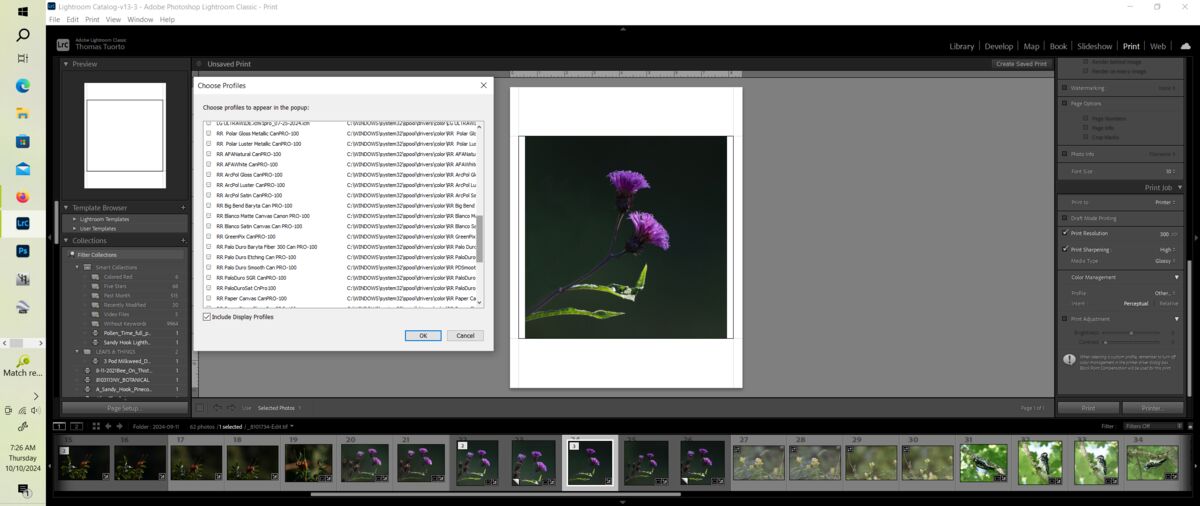Open Microsoft Store taskbar icon
Image resolution: width=1200 pixels, height=506 pixels.
[x=23, y=142]
